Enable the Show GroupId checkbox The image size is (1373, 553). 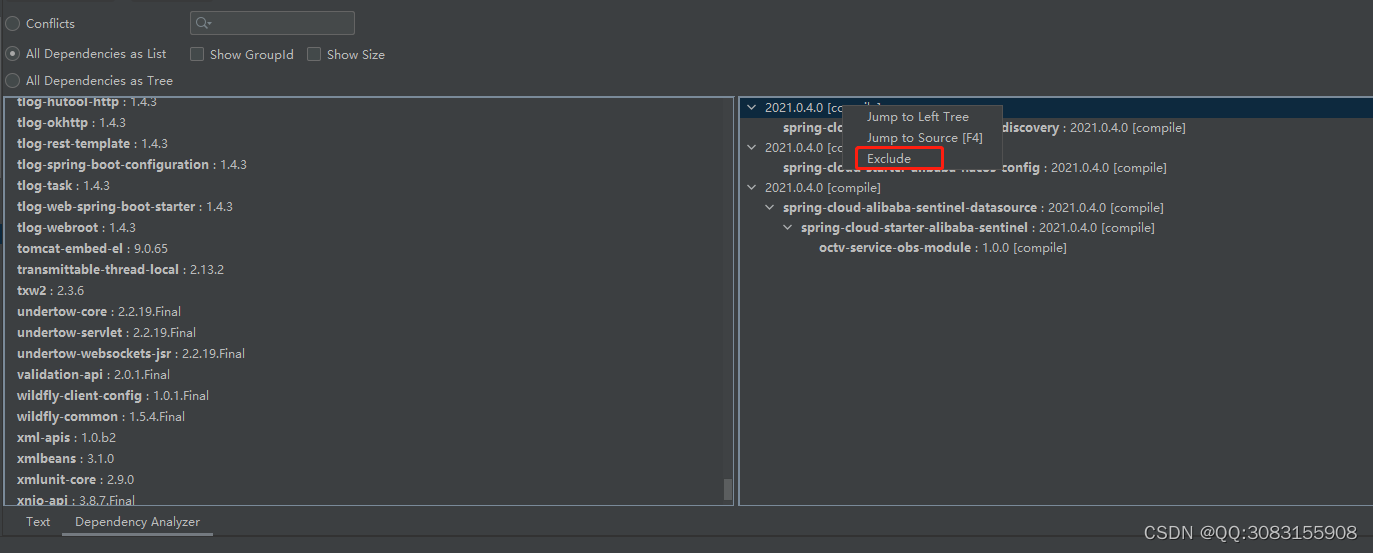[x=197, y=54]
